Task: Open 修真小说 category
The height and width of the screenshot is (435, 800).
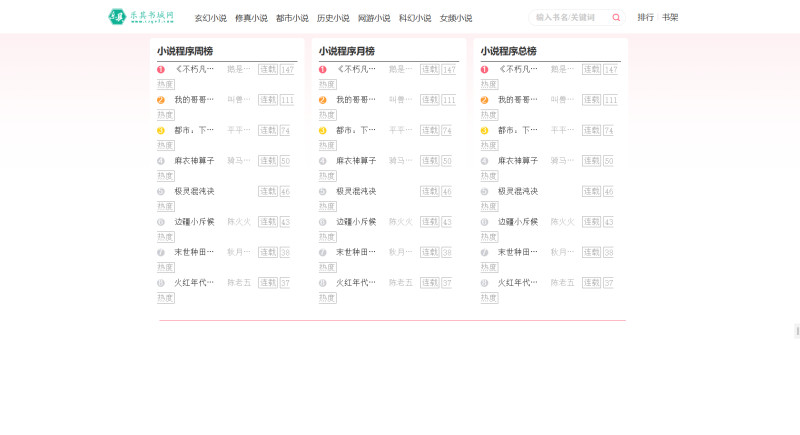Action: point(252,18)
